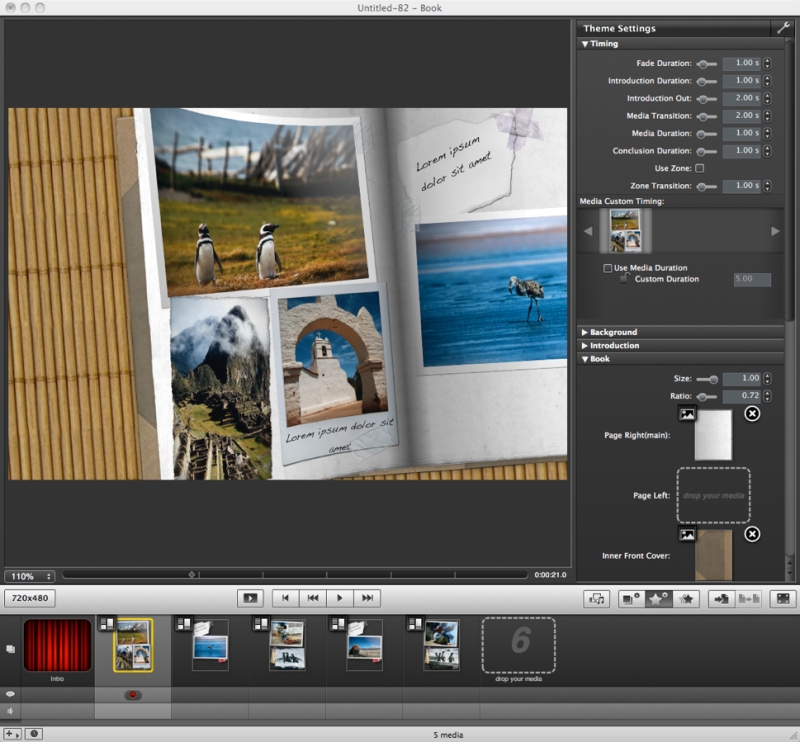This screenshot has height=742, width=800.
Task: Play the slideshow preview
Action: click(x=340, y=598)
